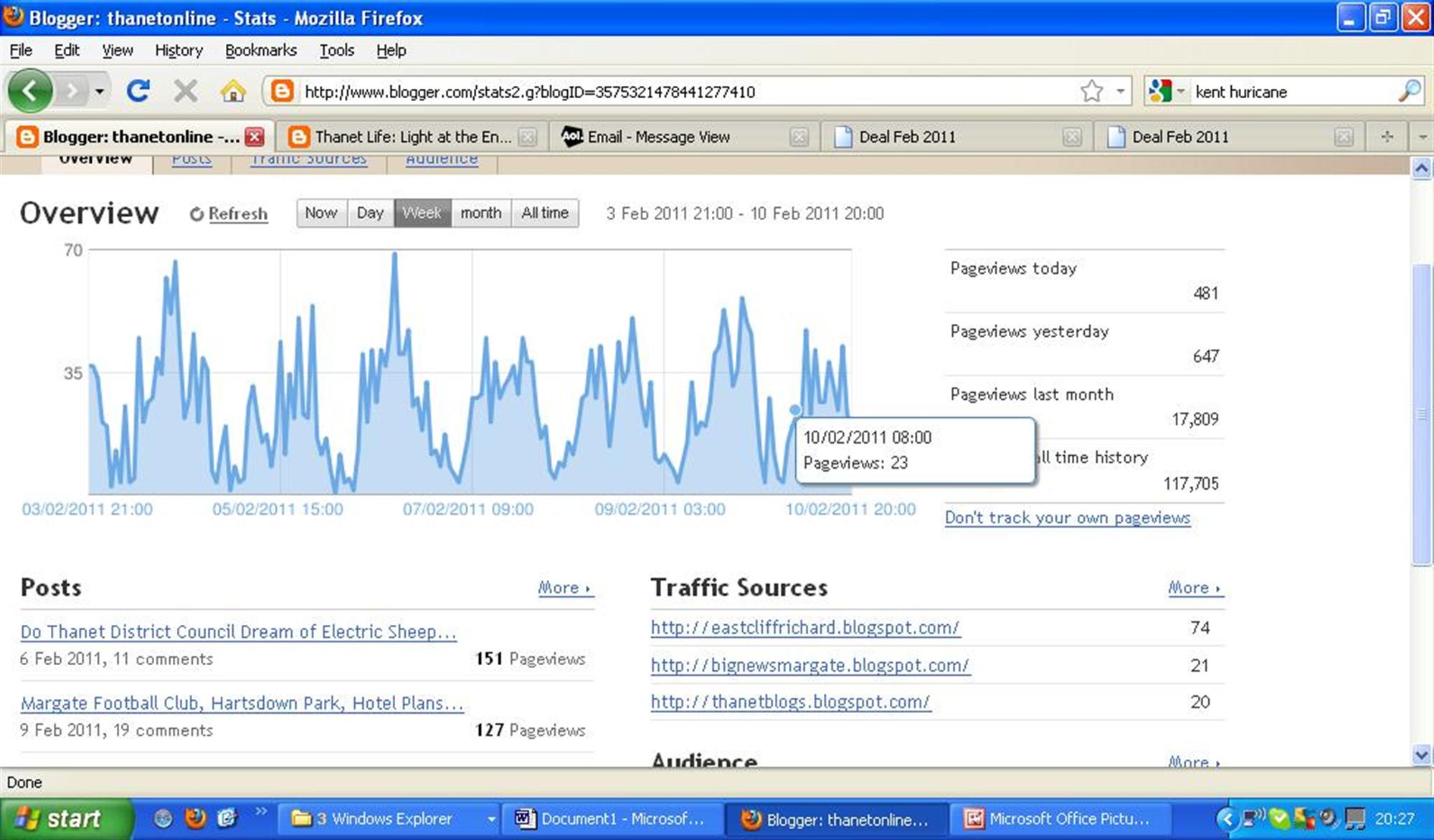Click the URL address field
Viewport: 1434px width, 840px height.
coord(688,92)
